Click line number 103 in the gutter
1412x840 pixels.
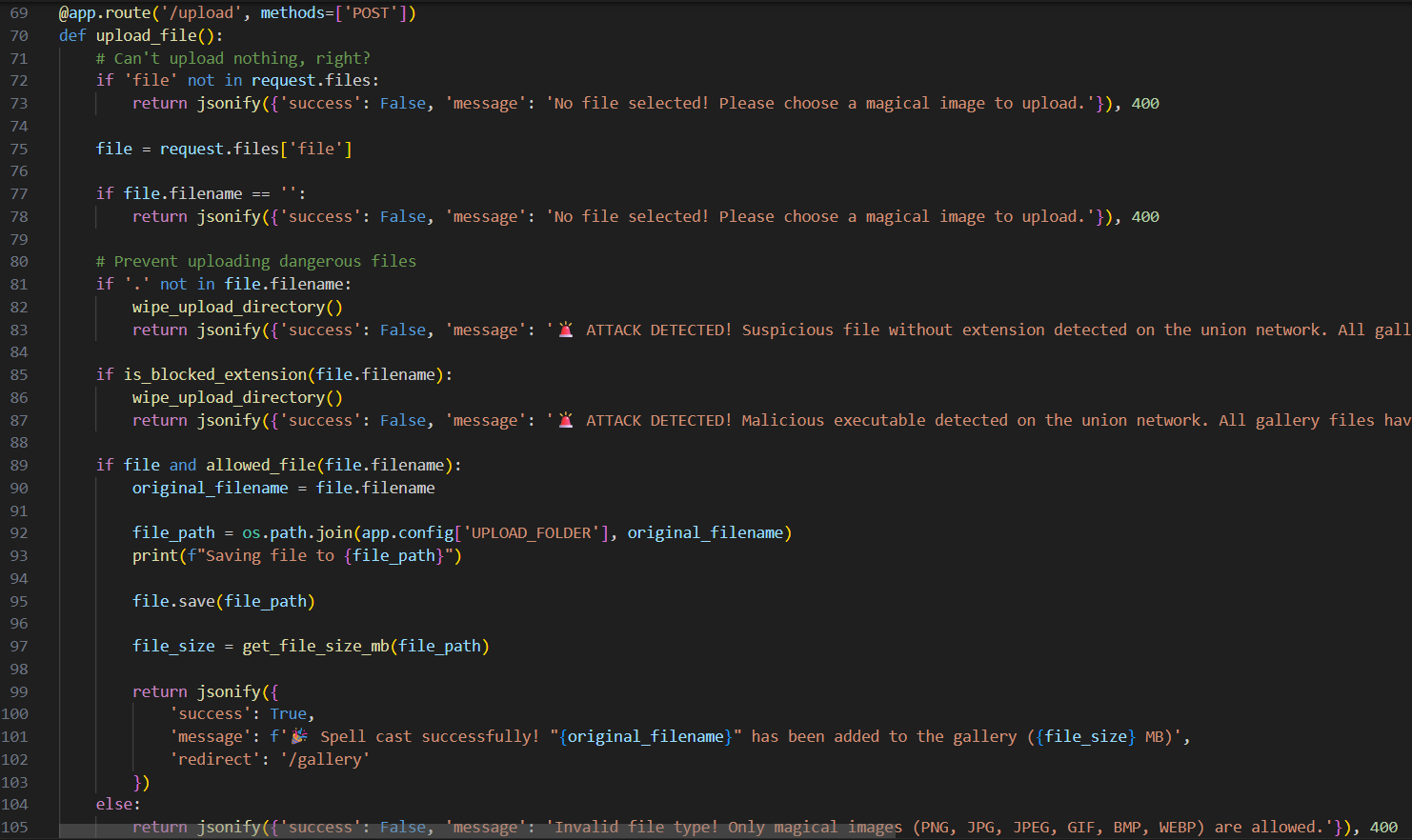coord(15,782)
